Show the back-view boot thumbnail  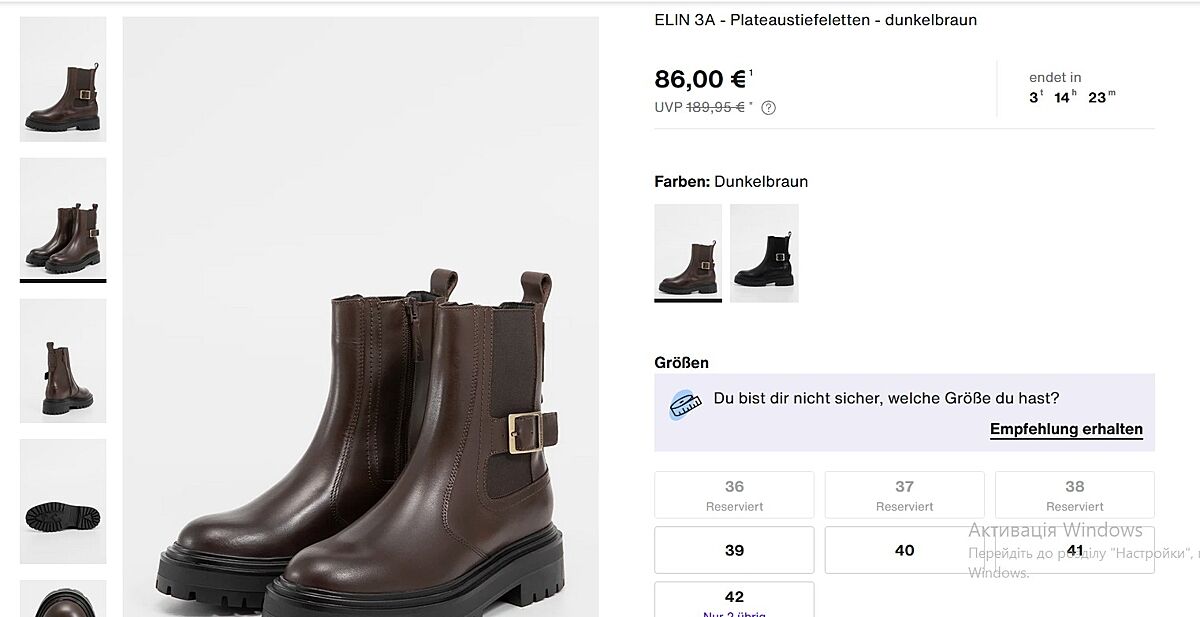click(x=63, y=360)
